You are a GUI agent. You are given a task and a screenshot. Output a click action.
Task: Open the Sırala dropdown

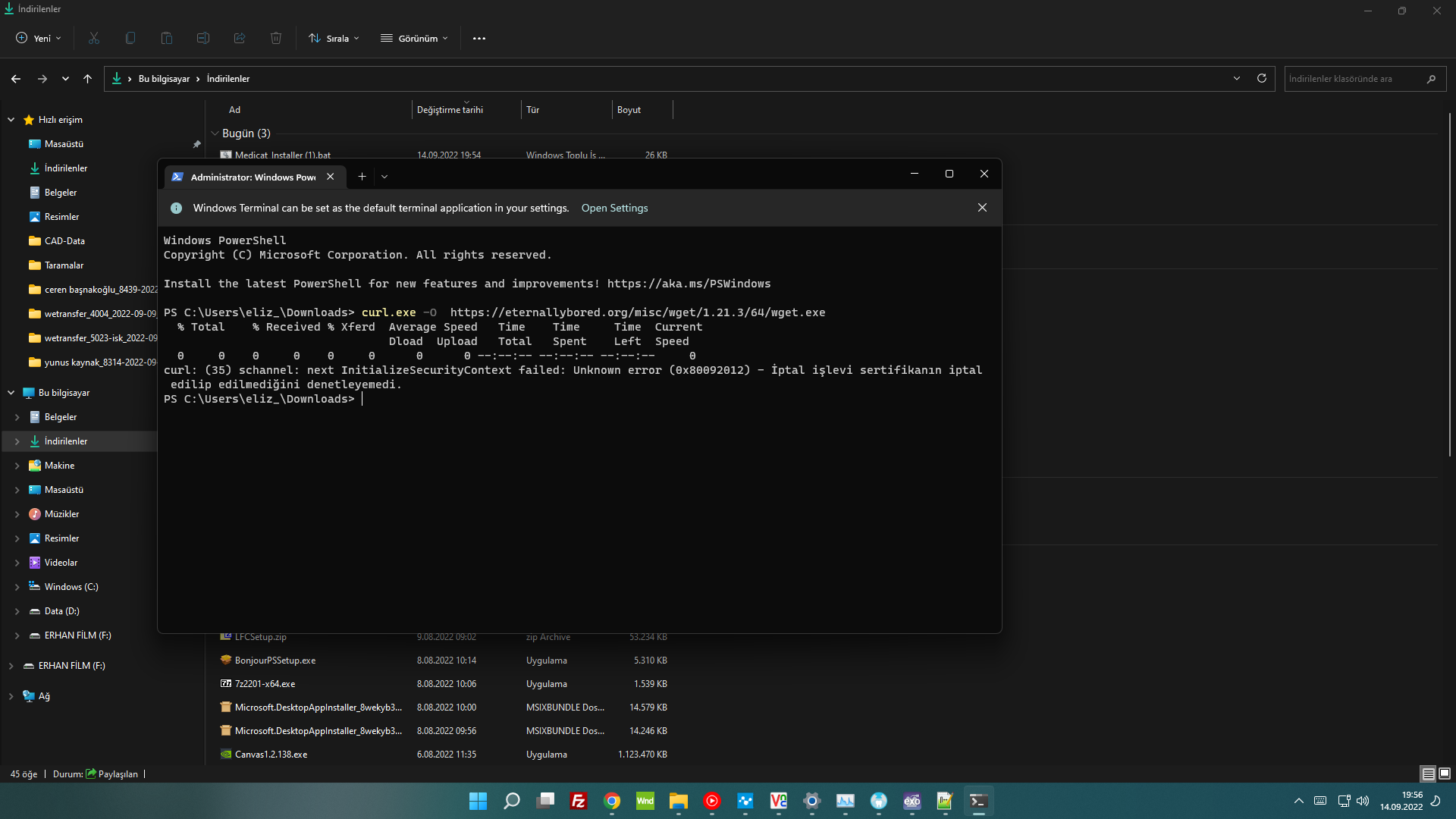[333, 38]
